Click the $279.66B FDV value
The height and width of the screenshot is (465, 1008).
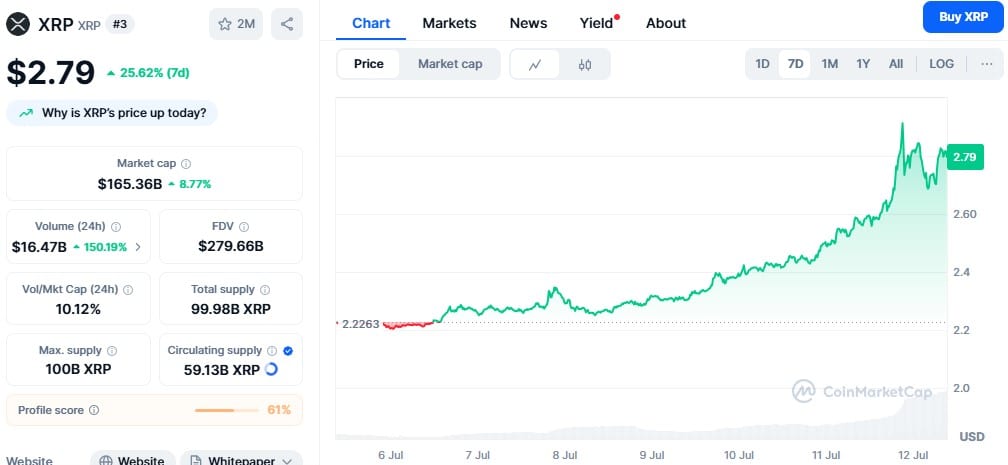[231, 246]
